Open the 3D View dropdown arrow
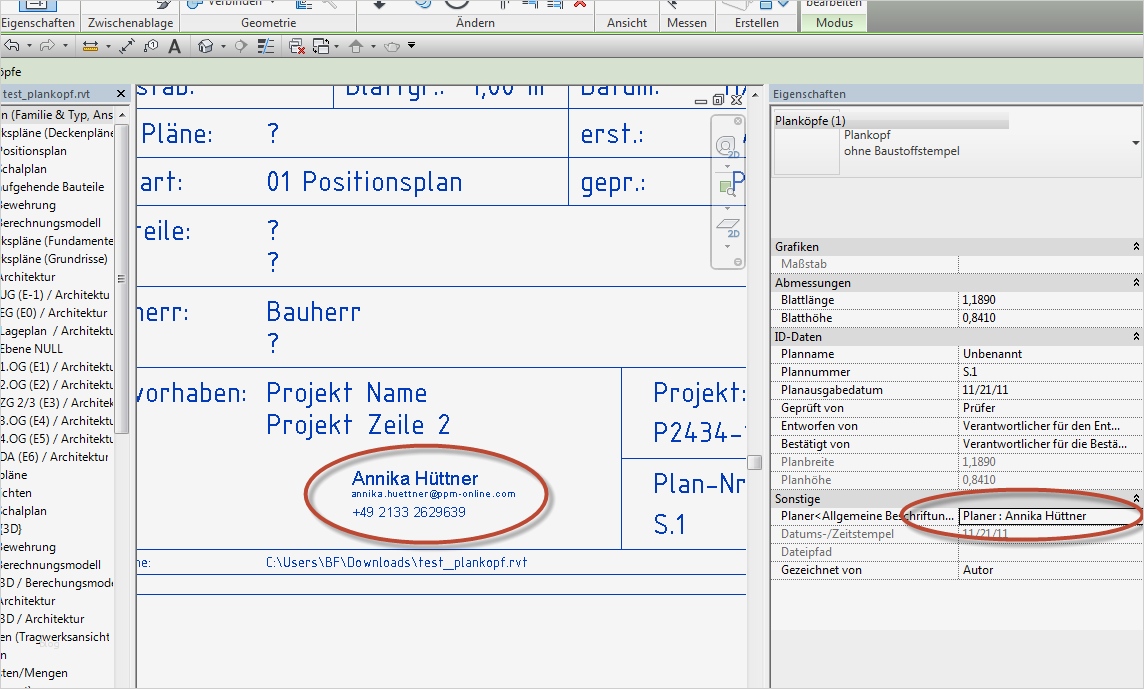1144x689 pixels. 223,46
